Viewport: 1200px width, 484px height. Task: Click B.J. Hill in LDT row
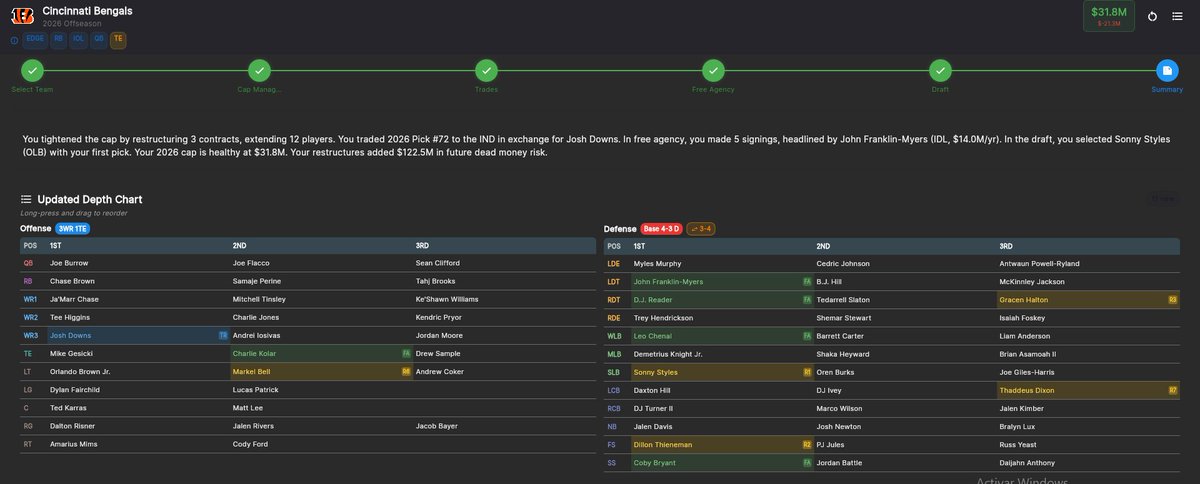pos(828,282)
